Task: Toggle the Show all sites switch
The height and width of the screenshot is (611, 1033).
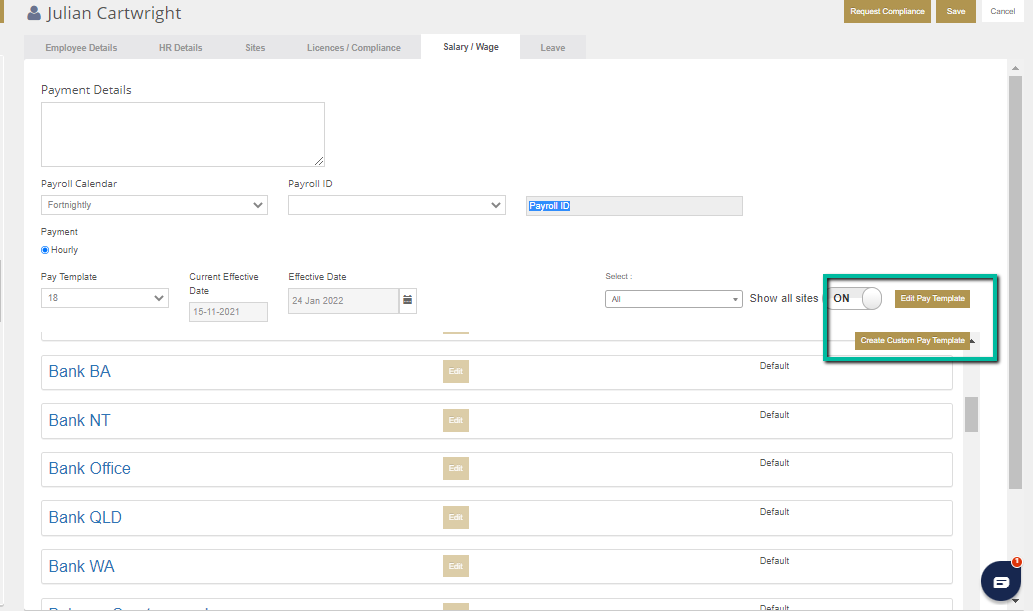Action: pyautogui.click(x=854, y=299)
